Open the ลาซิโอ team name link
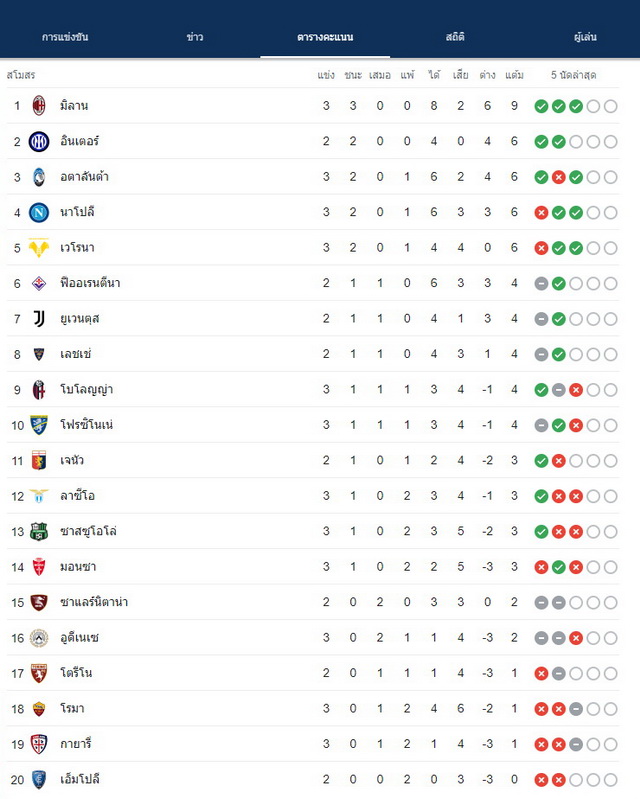 (77, 495)
